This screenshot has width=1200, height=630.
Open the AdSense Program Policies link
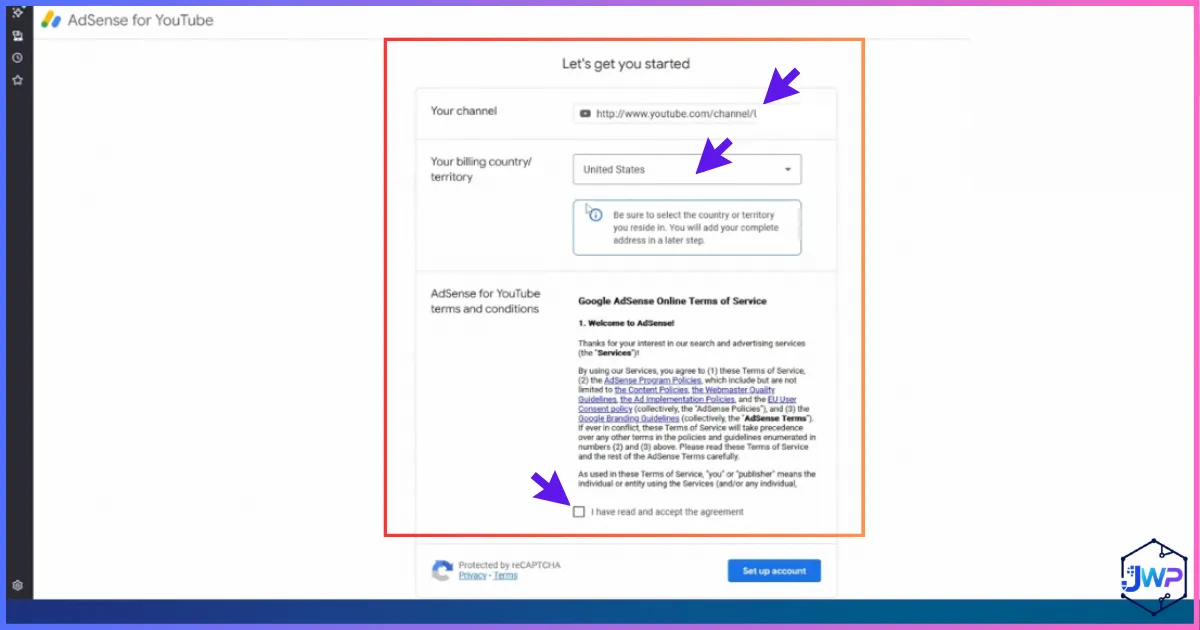[653, 381]
